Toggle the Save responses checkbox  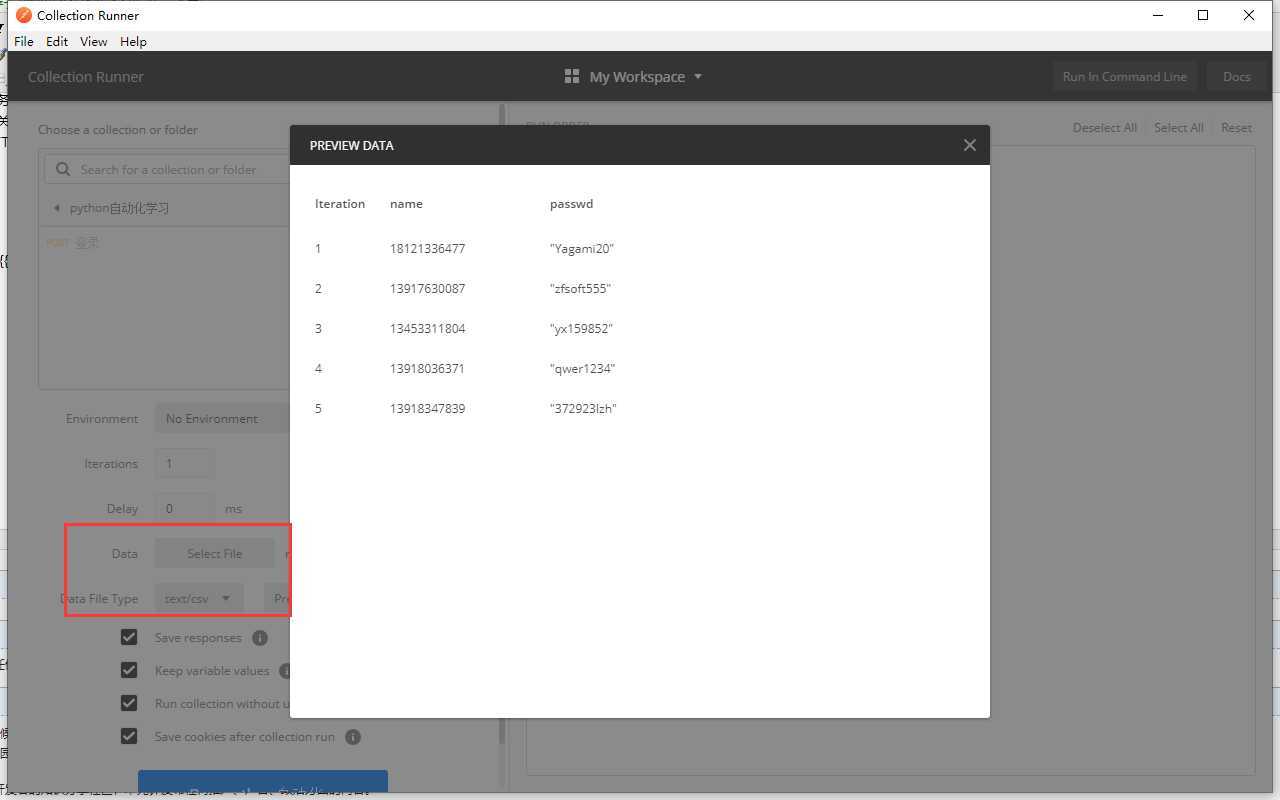[x=129, y=637]
